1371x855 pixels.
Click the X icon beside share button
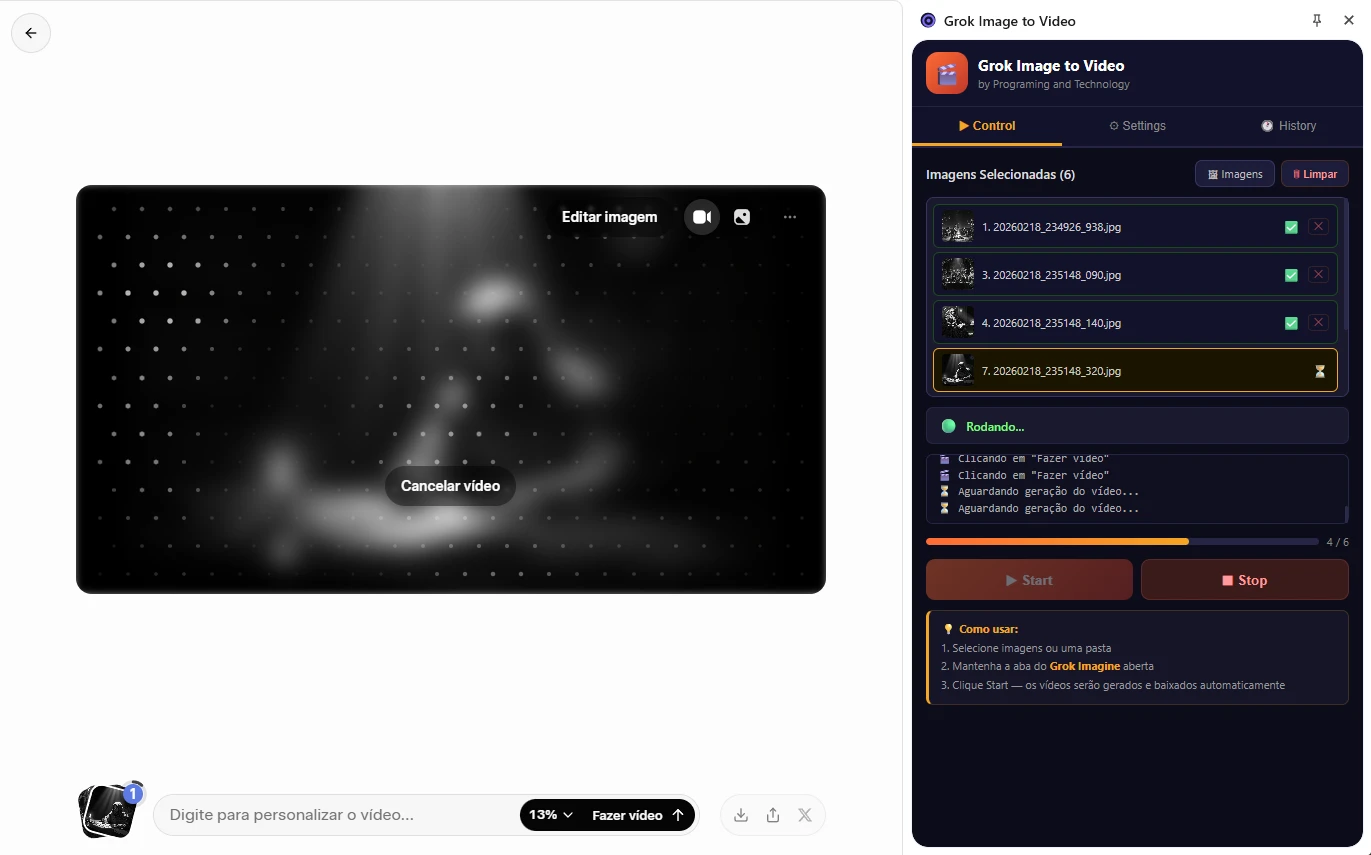pos(805,815)
